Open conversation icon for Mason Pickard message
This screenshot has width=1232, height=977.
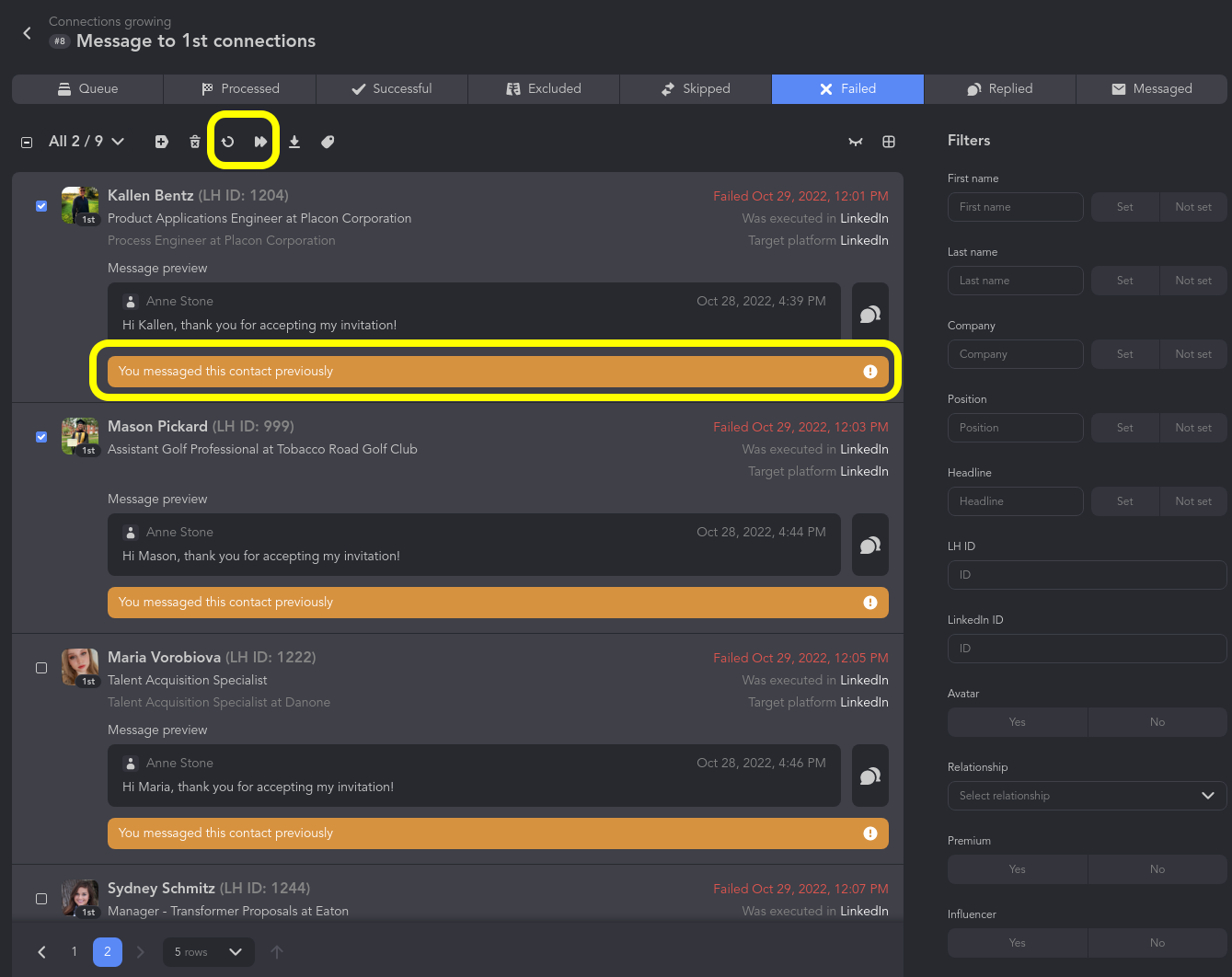point(870,545)
